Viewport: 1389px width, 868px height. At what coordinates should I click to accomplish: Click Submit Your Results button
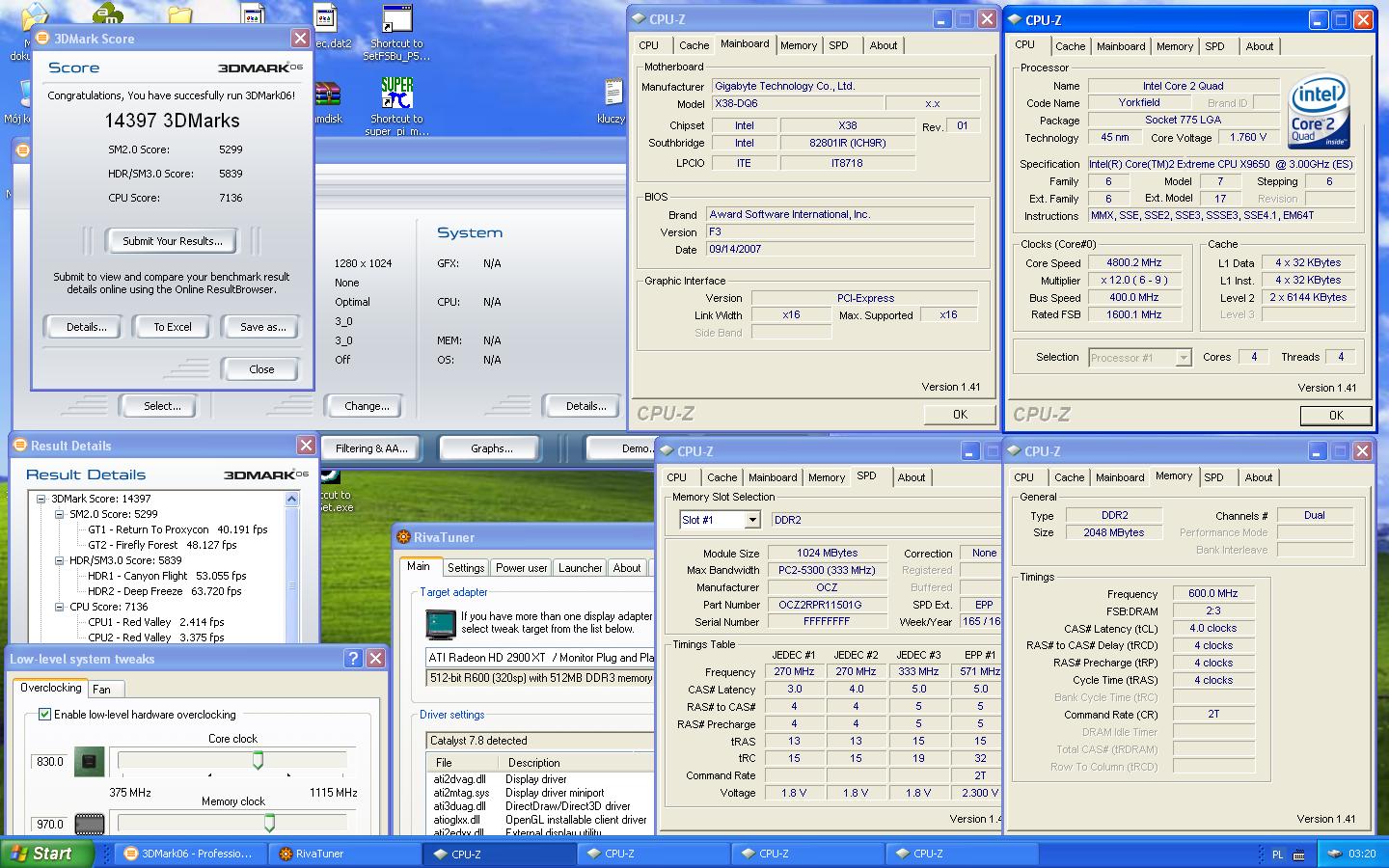coord(173,241)
